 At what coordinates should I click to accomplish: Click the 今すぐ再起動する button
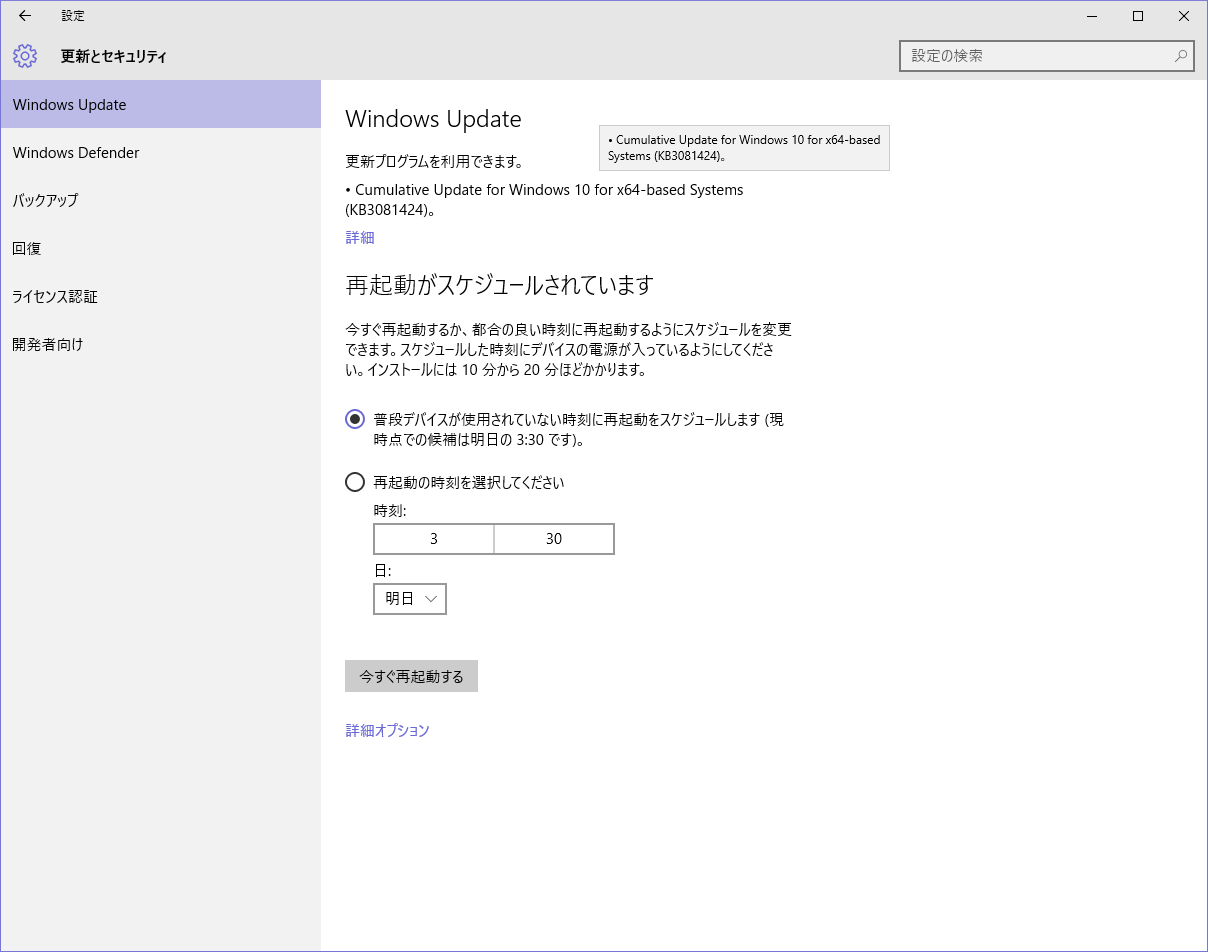pyautogui.click(x=411, y=676)
